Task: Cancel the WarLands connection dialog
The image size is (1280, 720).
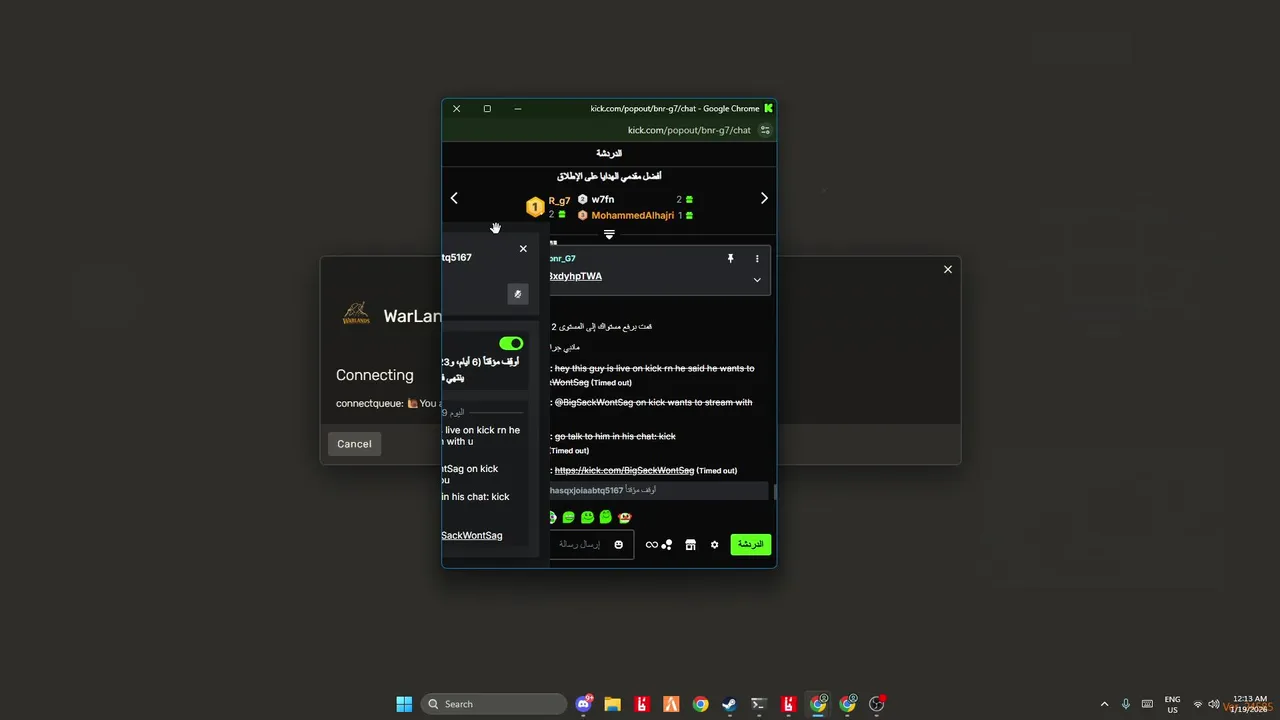Action: click(x=354, y=444)
